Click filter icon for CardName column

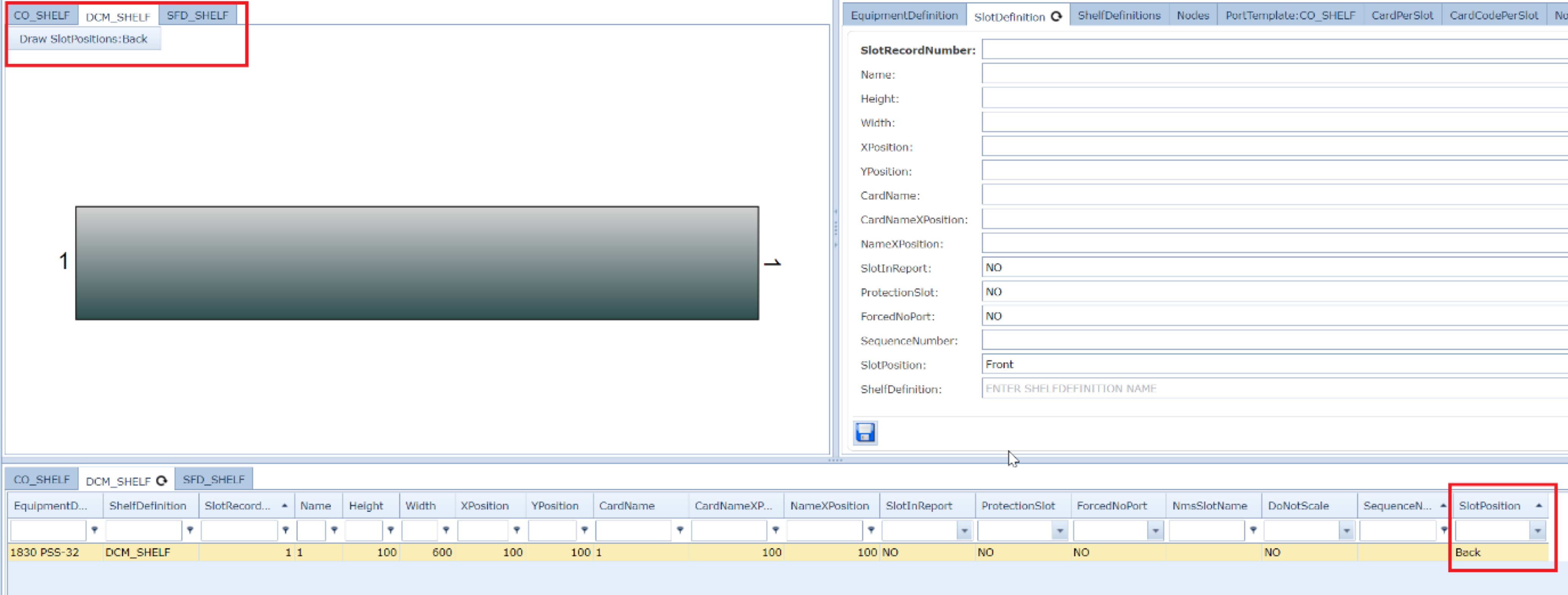point(680,530)
